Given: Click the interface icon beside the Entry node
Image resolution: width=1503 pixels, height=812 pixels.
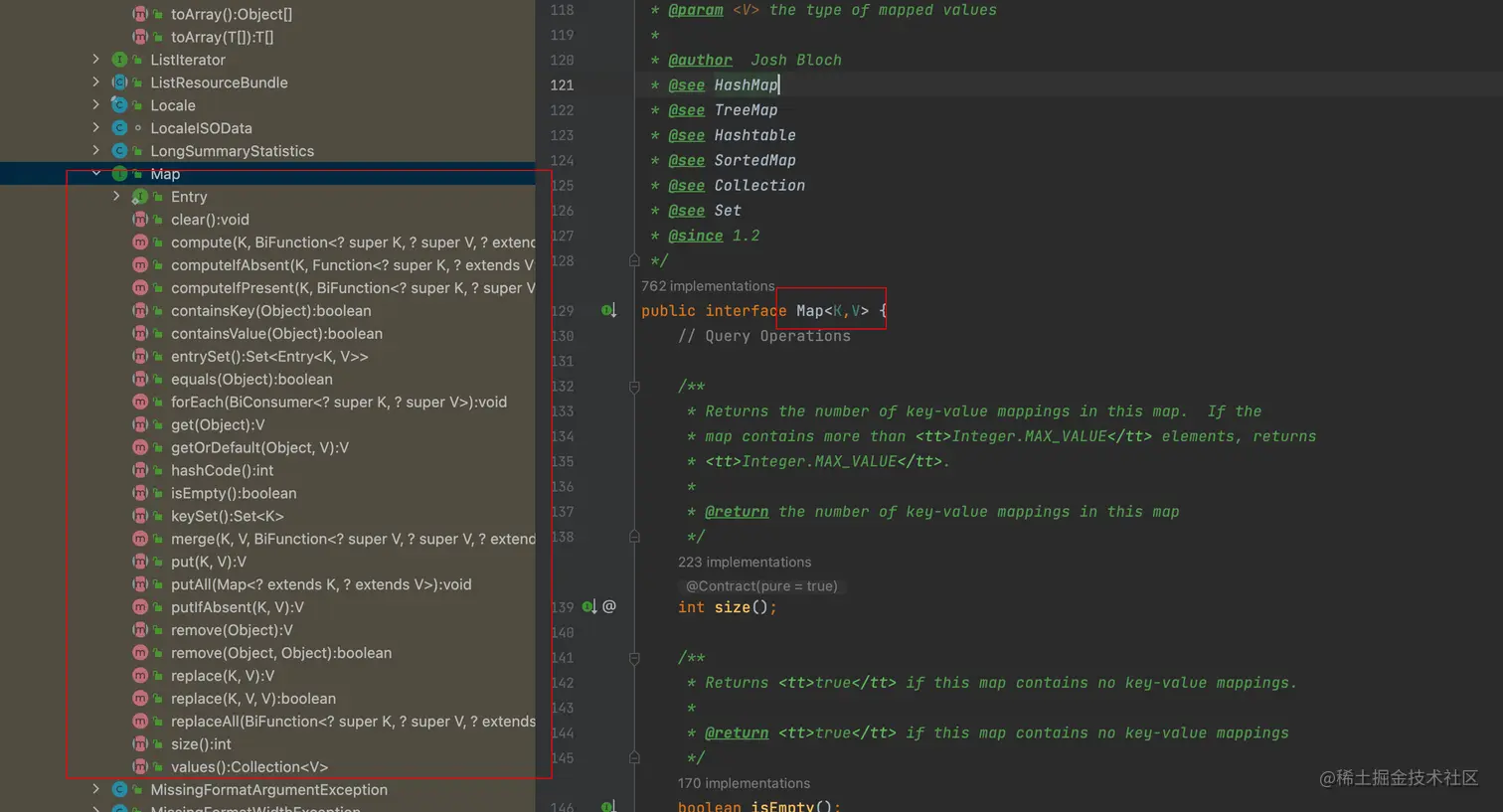Looking at the screenshot, I should [x=140, y=197].
